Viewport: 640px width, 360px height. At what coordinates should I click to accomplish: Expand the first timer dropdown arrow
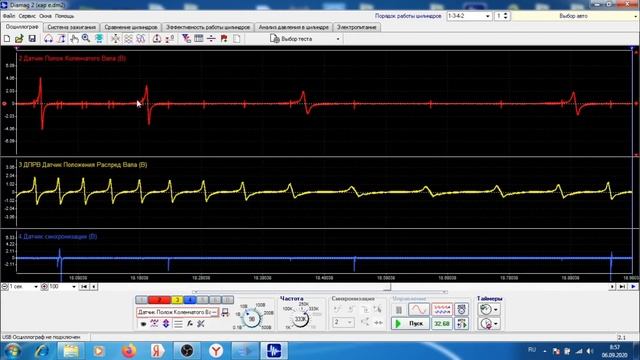pos(496,309)
